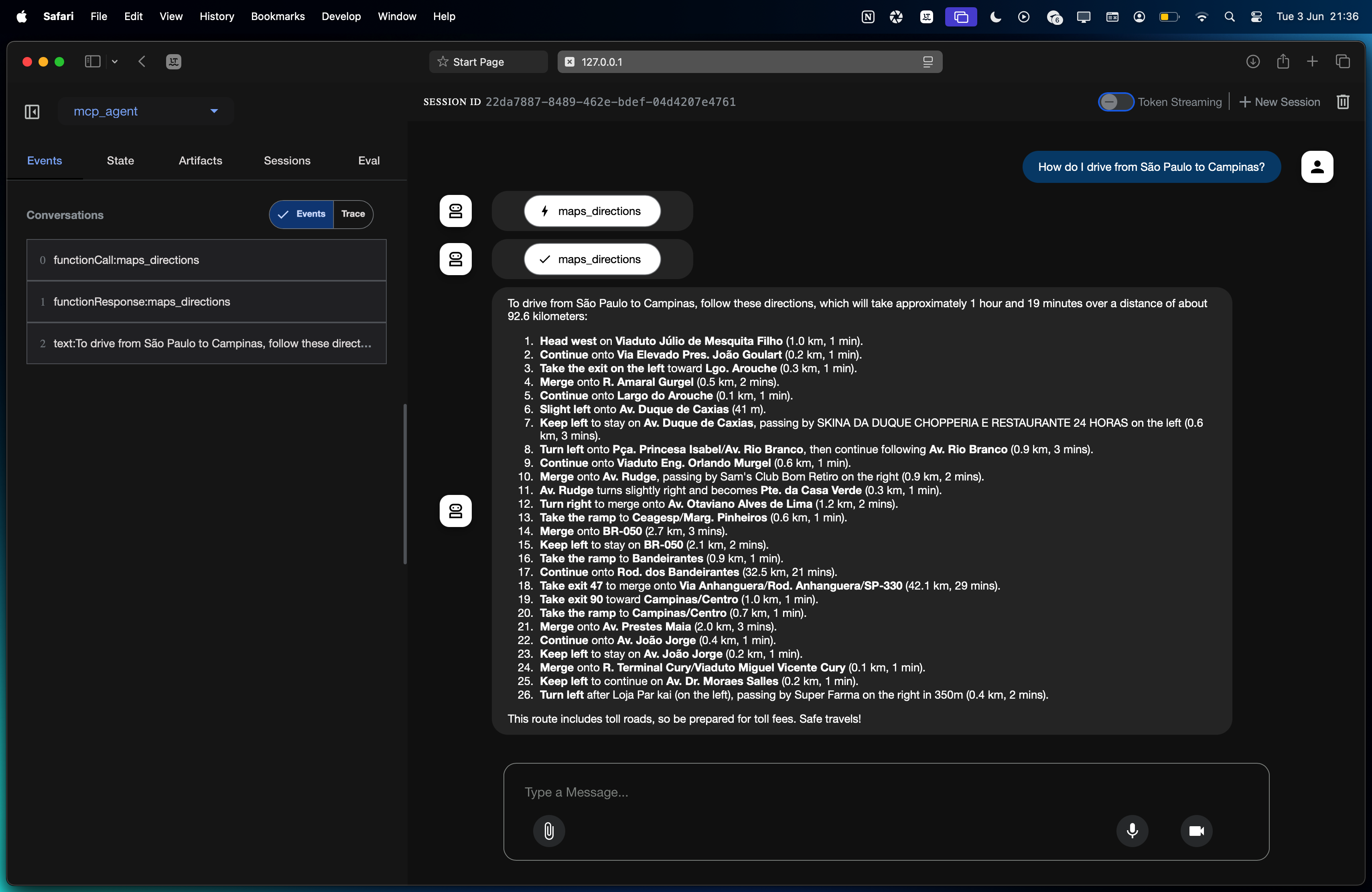The height and width of the screenshot is (892, 1372).
Task: Switch to the Trace view toggle
Action: click(x=353, y=214)
